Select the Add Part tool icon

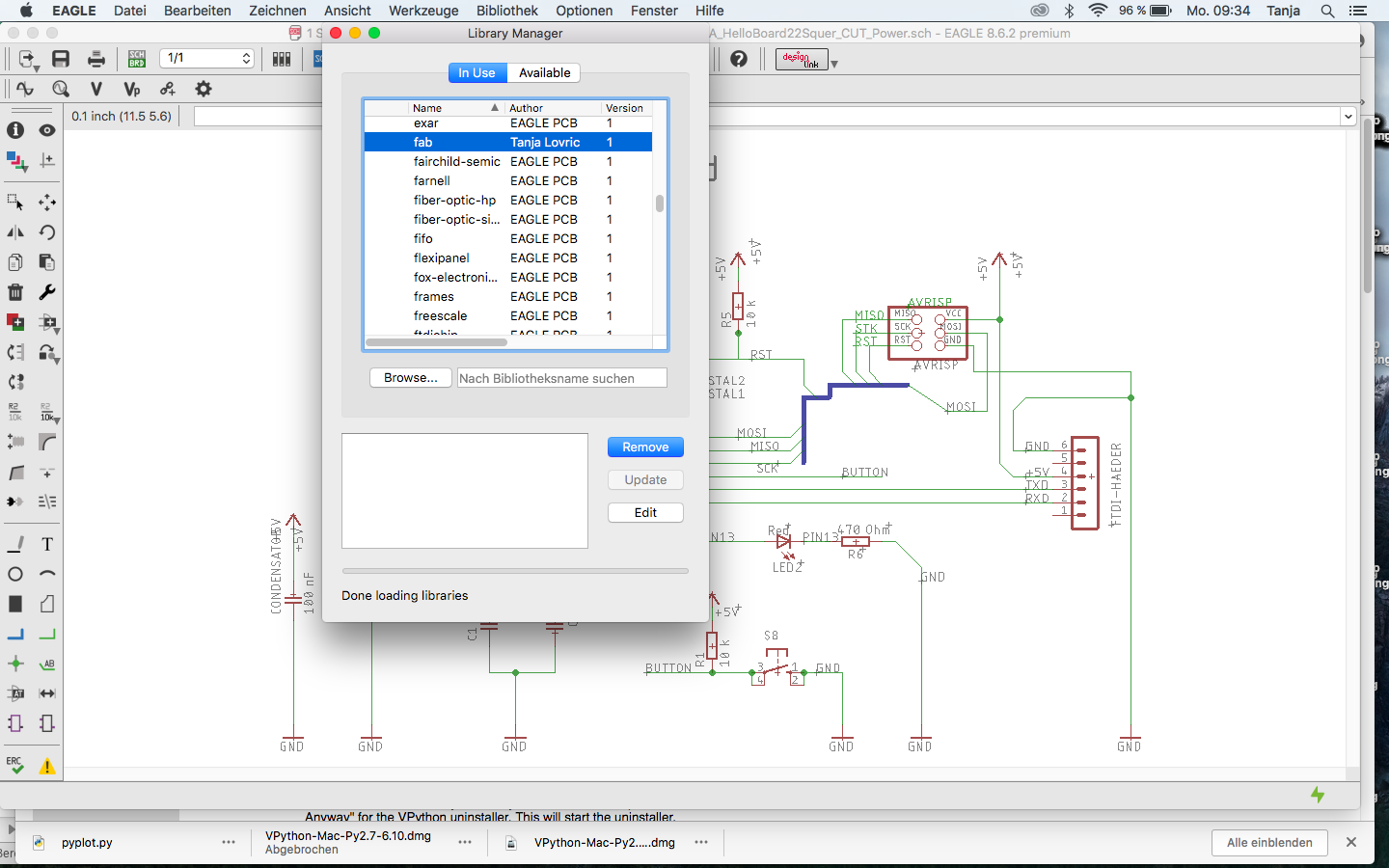click(15, 322)
